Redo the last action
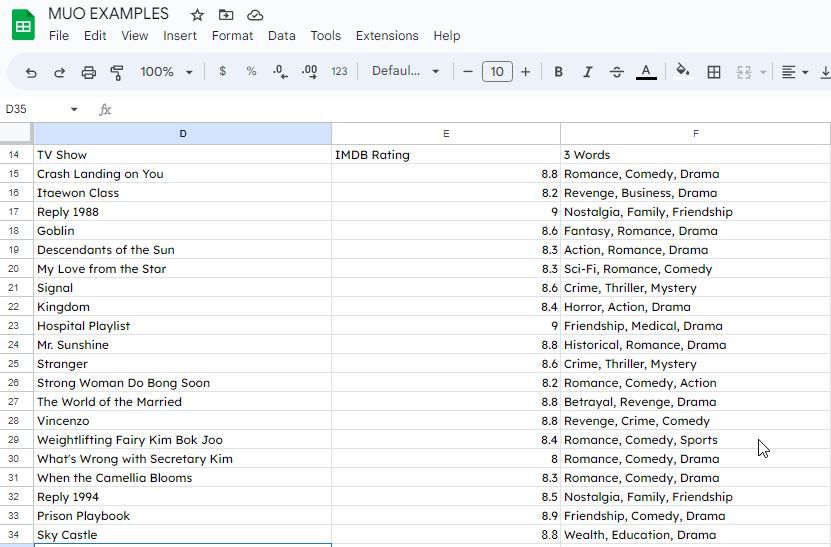 [59, 72]
